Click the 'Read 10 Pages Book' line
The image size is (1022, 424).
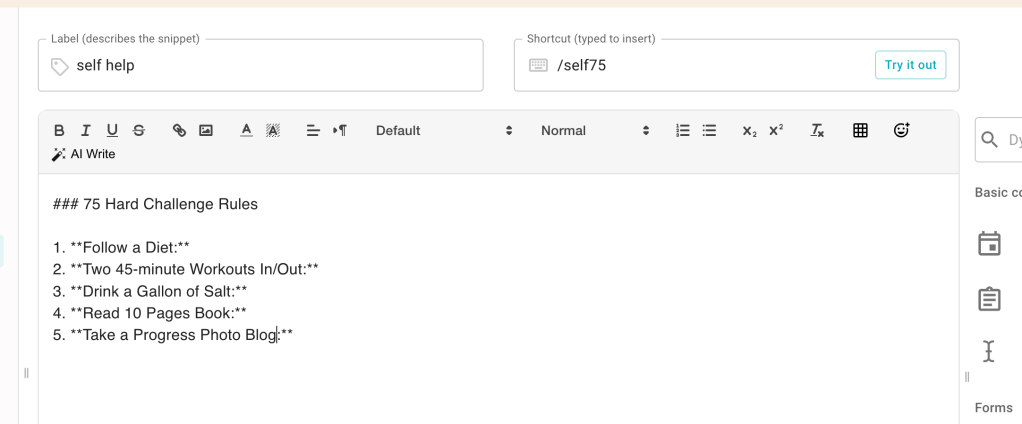click(150, 313)
